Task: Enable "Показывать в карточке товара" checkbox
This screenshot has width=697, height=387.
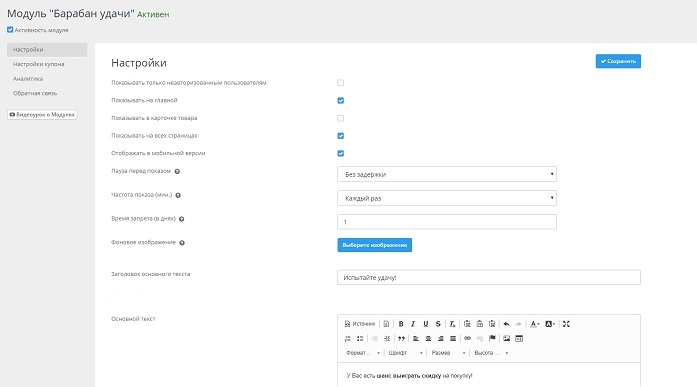Action: (x=340, y=118)
